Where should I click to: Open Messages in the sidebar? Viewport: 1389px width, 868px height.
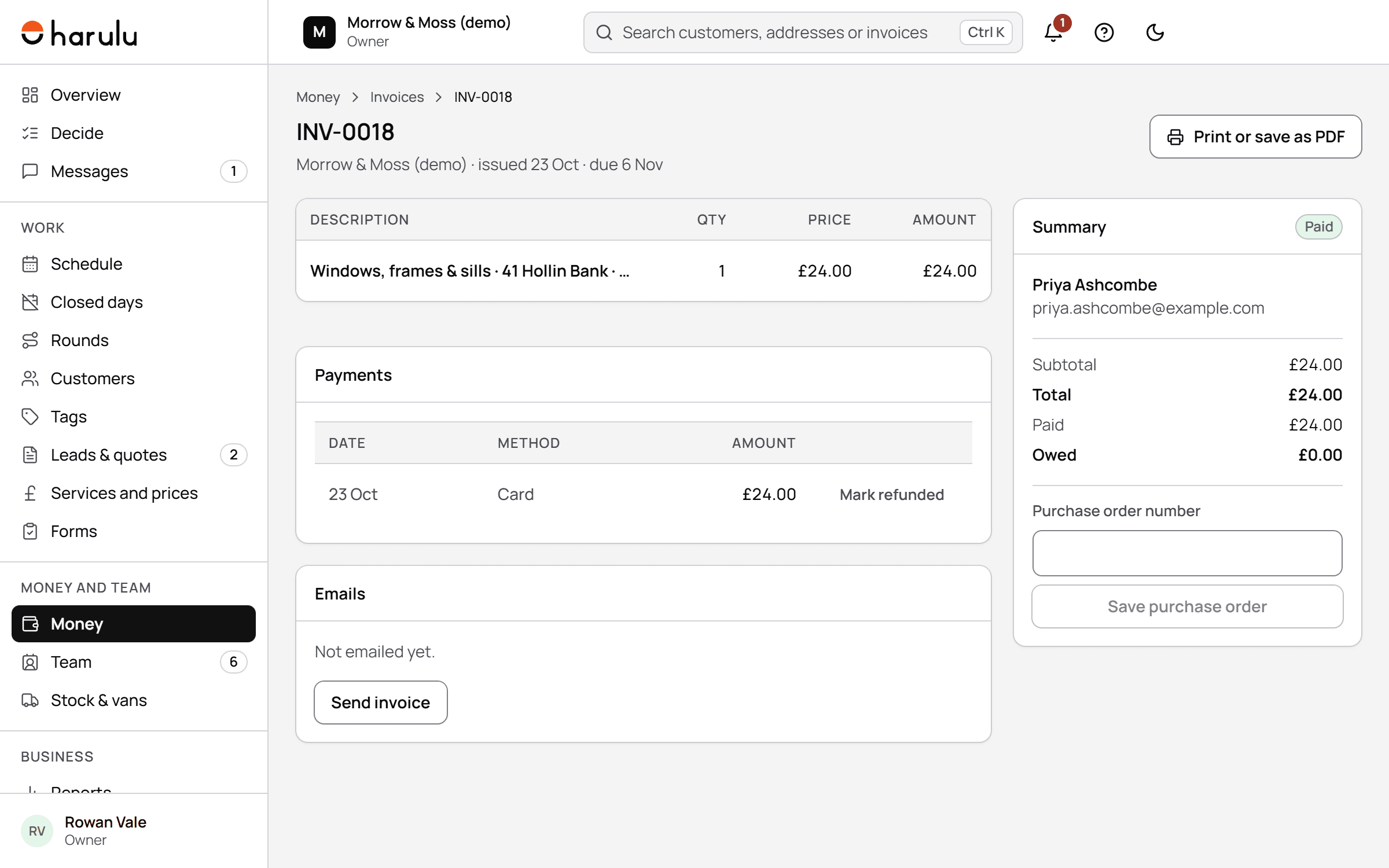(x=134, y=171)
